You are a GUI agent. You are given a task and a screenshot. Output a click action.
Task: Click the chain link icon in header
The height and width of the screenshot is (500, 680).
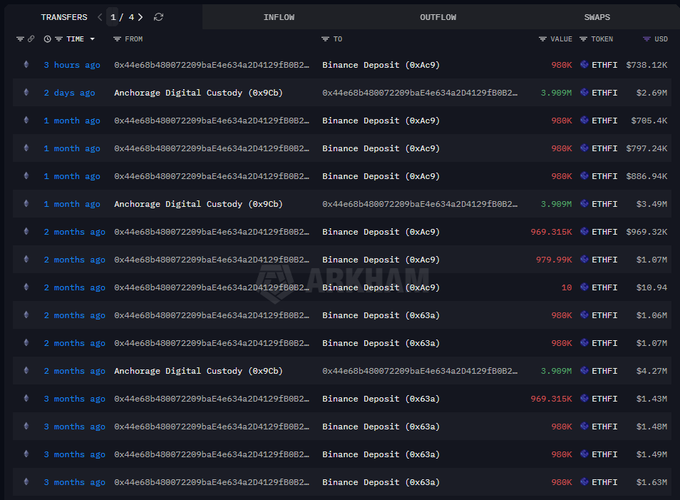(31, 39)
